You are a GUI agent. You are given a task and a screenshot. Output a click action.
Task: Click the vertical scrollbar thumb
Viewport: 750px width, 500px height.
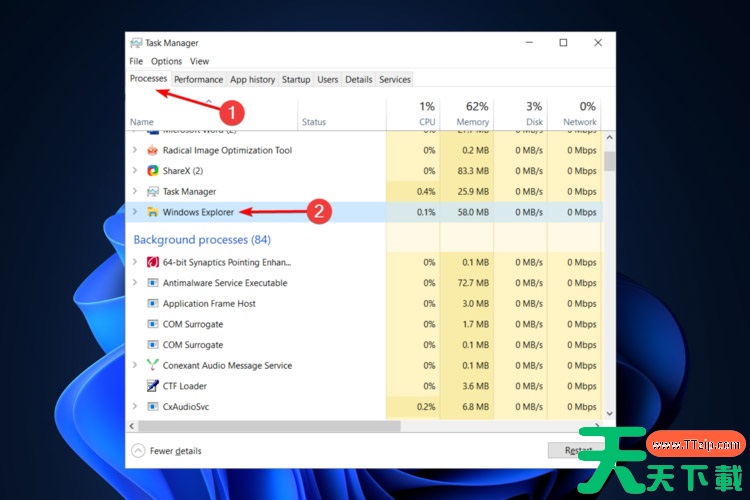tap(609, 161)
